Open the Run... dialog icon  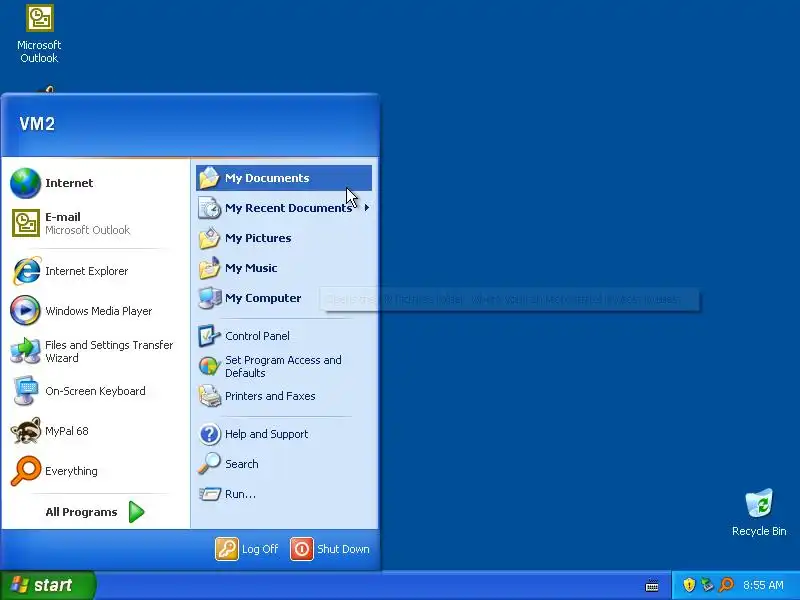(x=209, y=494)
